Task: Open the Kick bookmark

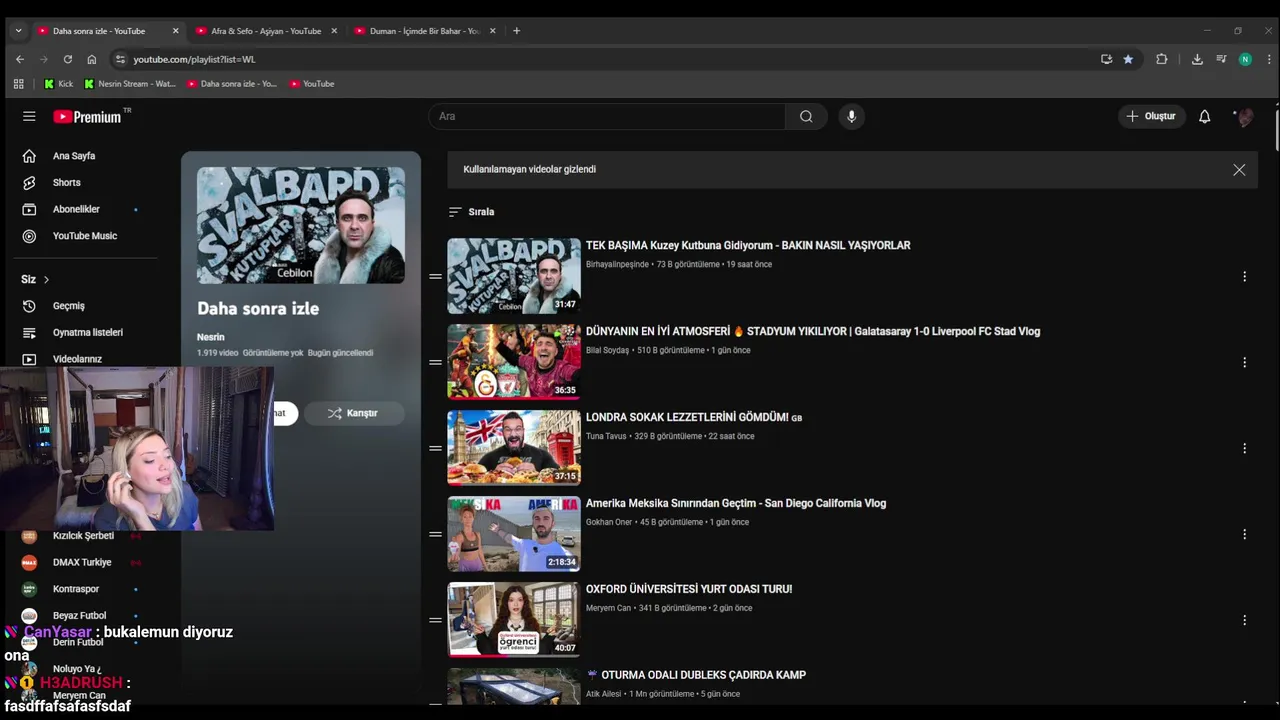Action: click(x=58, y=84)
